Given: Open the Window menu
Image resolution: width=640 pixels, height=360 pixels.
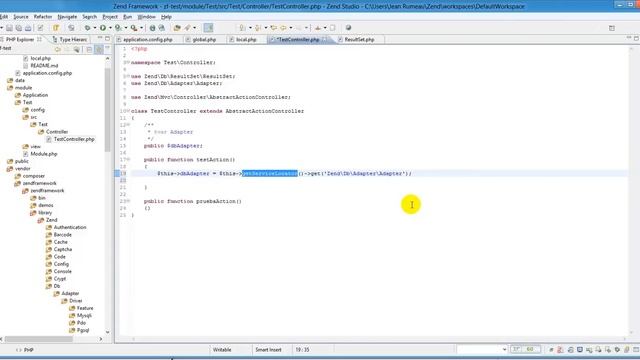Looking at the screenshot, I should (x=146, y=17).
